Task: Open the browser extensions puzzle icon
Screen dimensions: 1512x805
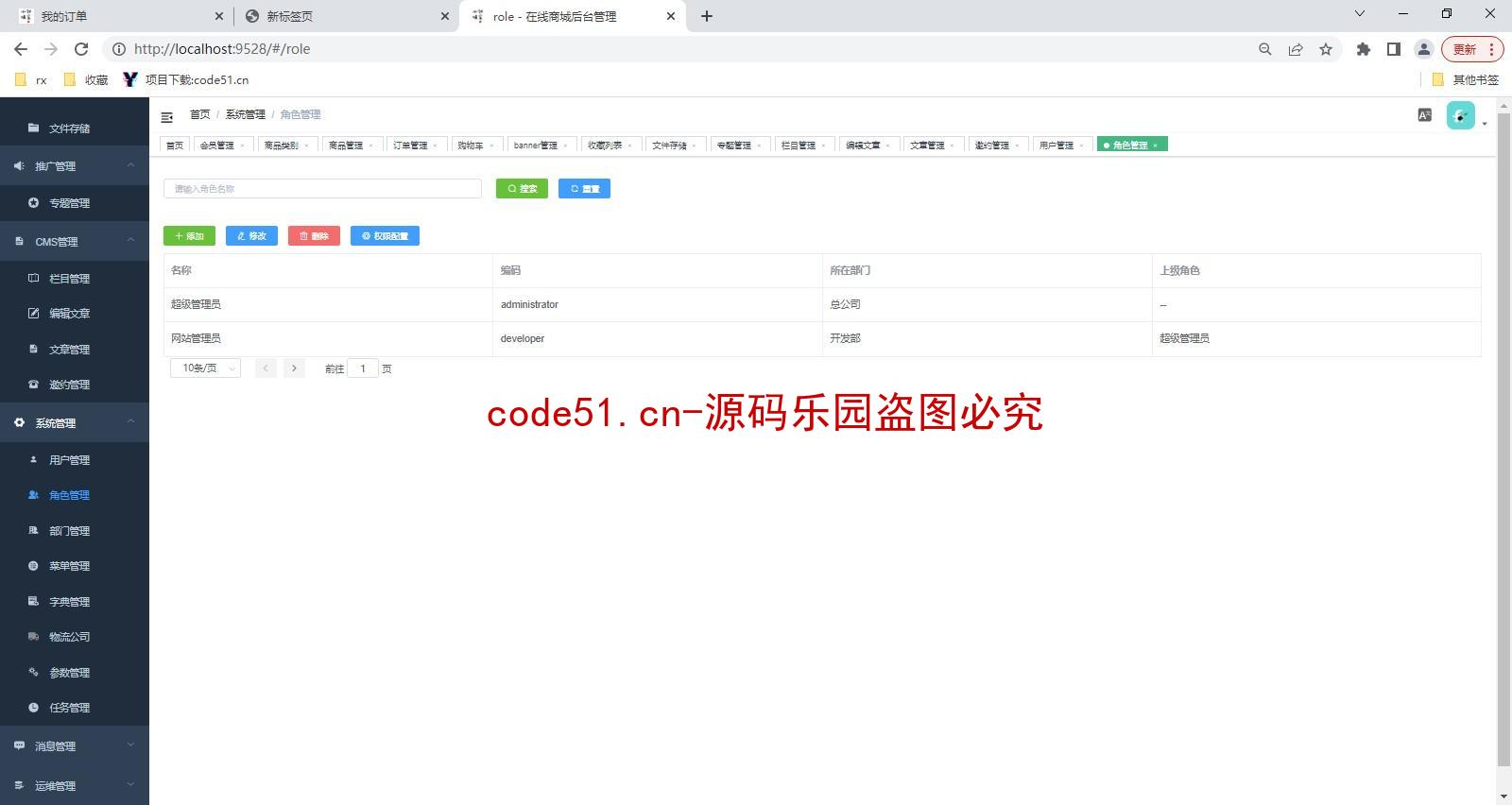Action: [1363, 49]
